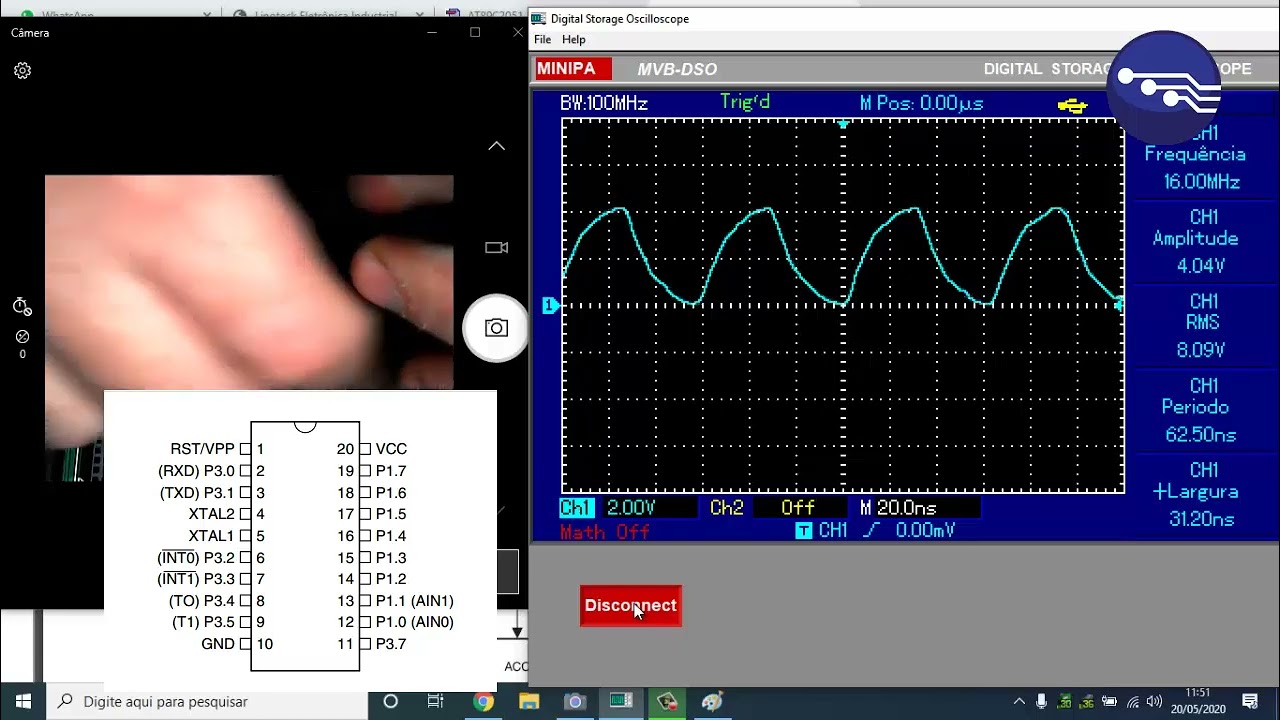The height and width of the screenshot is (720, 1280).
Task: Take photo with Camera shutter button
Action: (496, 328)
